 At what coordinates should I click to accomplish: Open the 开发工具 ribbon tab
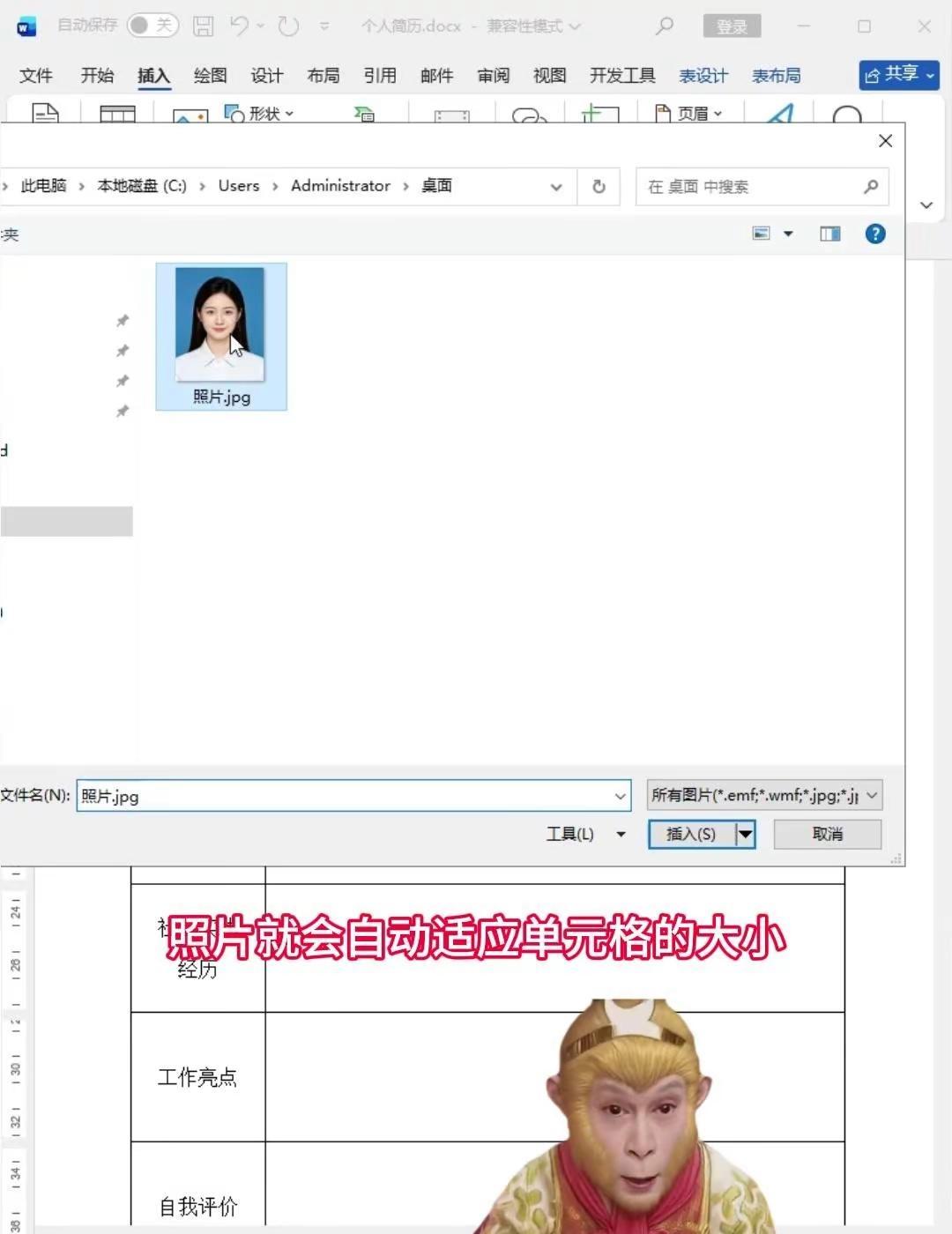click(622, 76)
